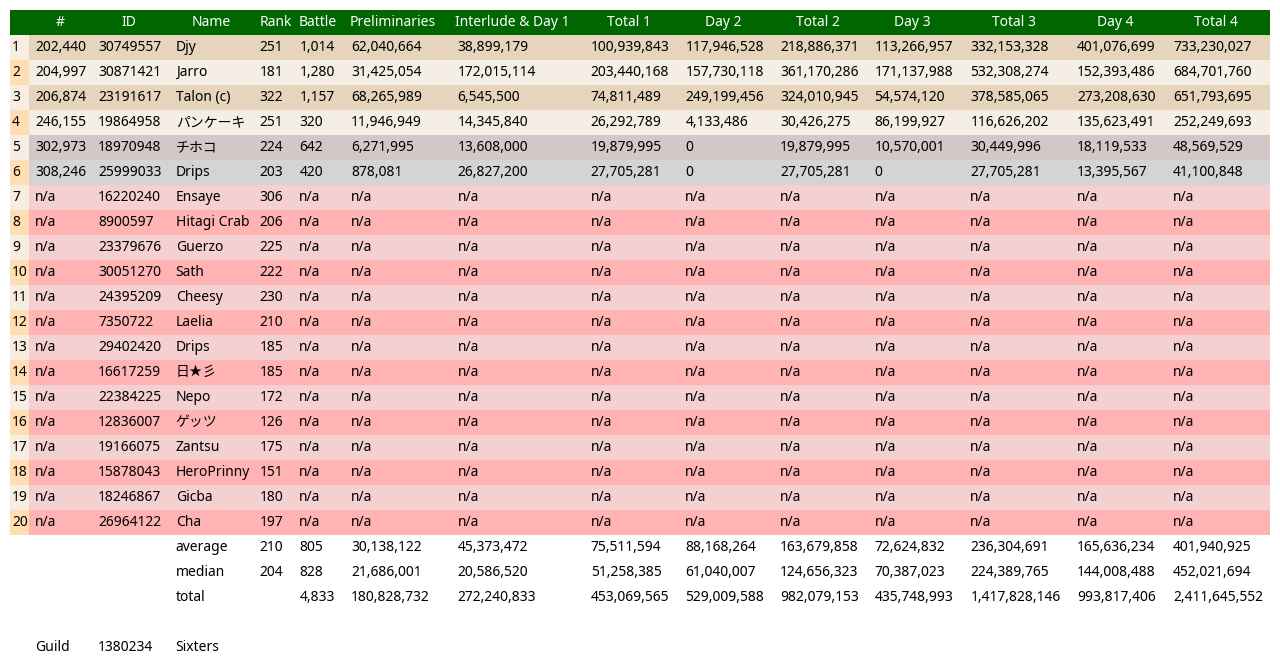1280x670 pixels.
Task: Click the Day 2 value 249,199,456
Action: [725, 96]
